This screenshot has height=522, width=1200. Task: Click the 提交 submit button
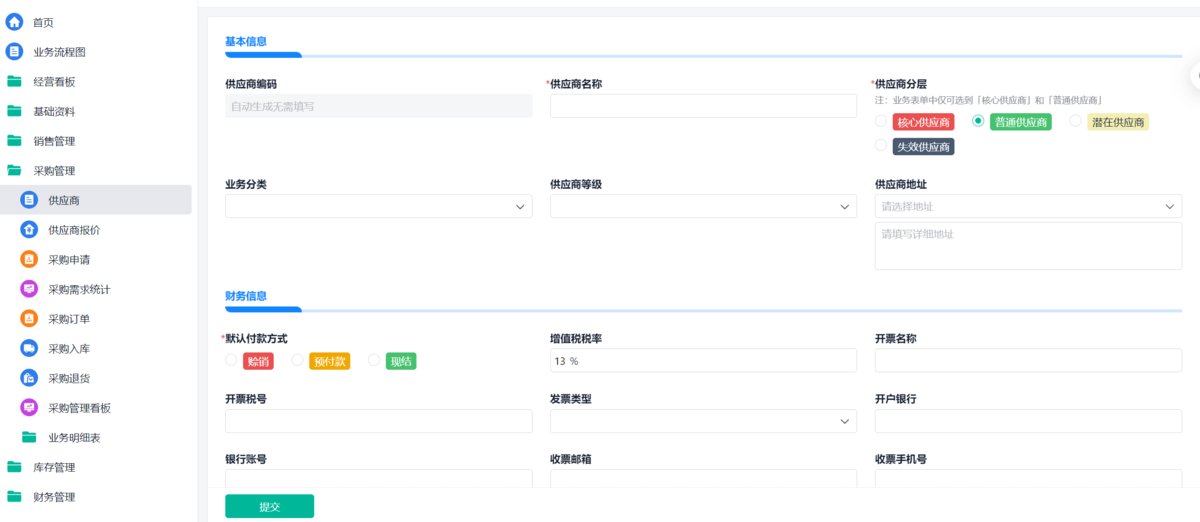[x=269, y=506]
